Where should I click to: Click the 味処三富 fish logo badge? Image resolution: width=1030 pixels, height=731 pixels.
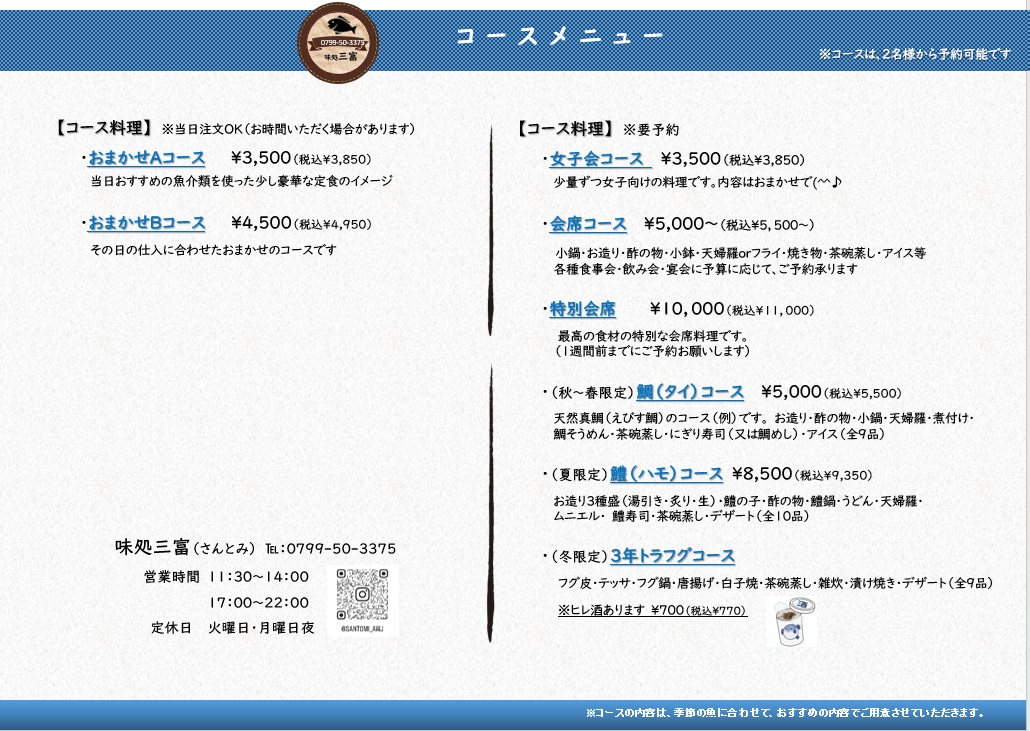coord(338,43)
